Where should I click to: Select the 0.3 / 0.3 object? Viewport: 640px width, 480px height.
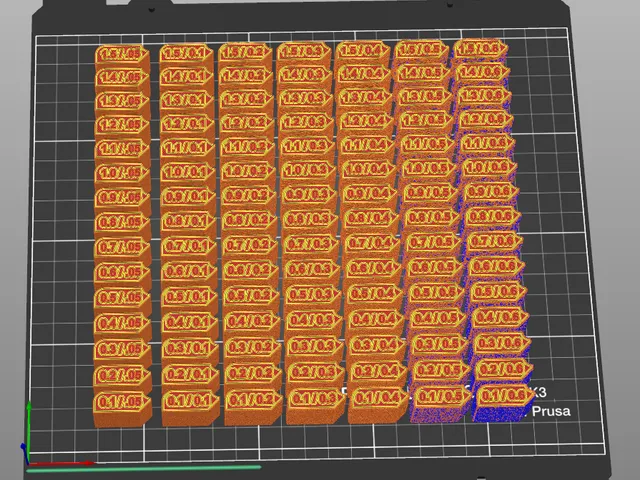tap(315, 346)
